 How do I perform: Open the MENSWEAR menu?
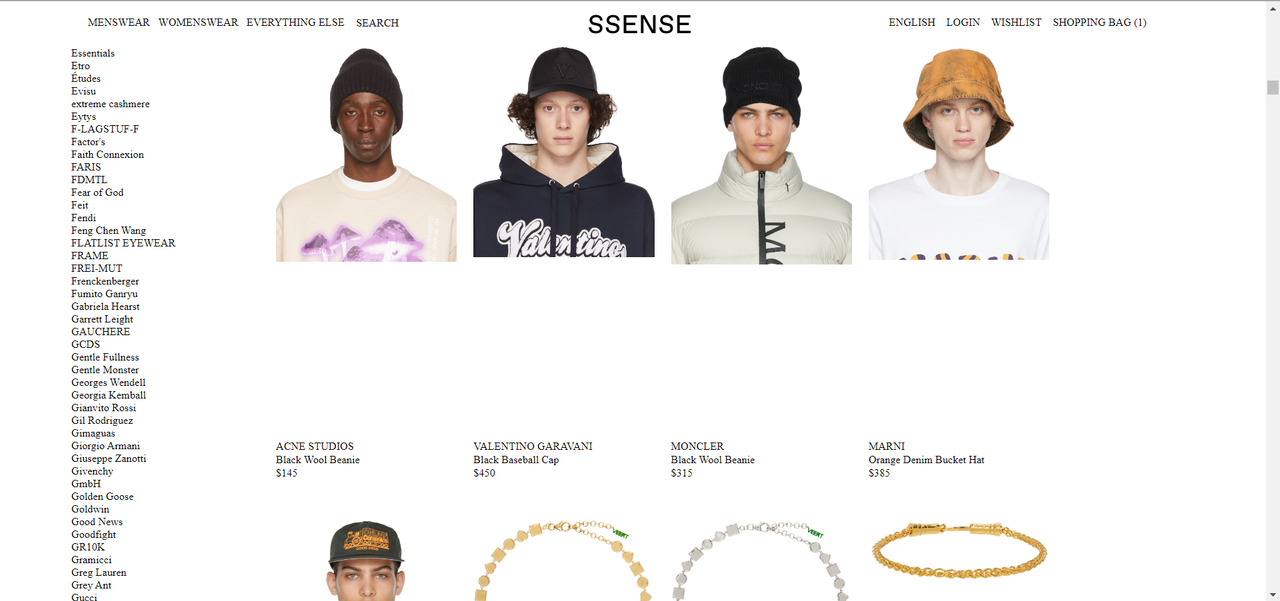pyautogui.click(x=119, y=22)
